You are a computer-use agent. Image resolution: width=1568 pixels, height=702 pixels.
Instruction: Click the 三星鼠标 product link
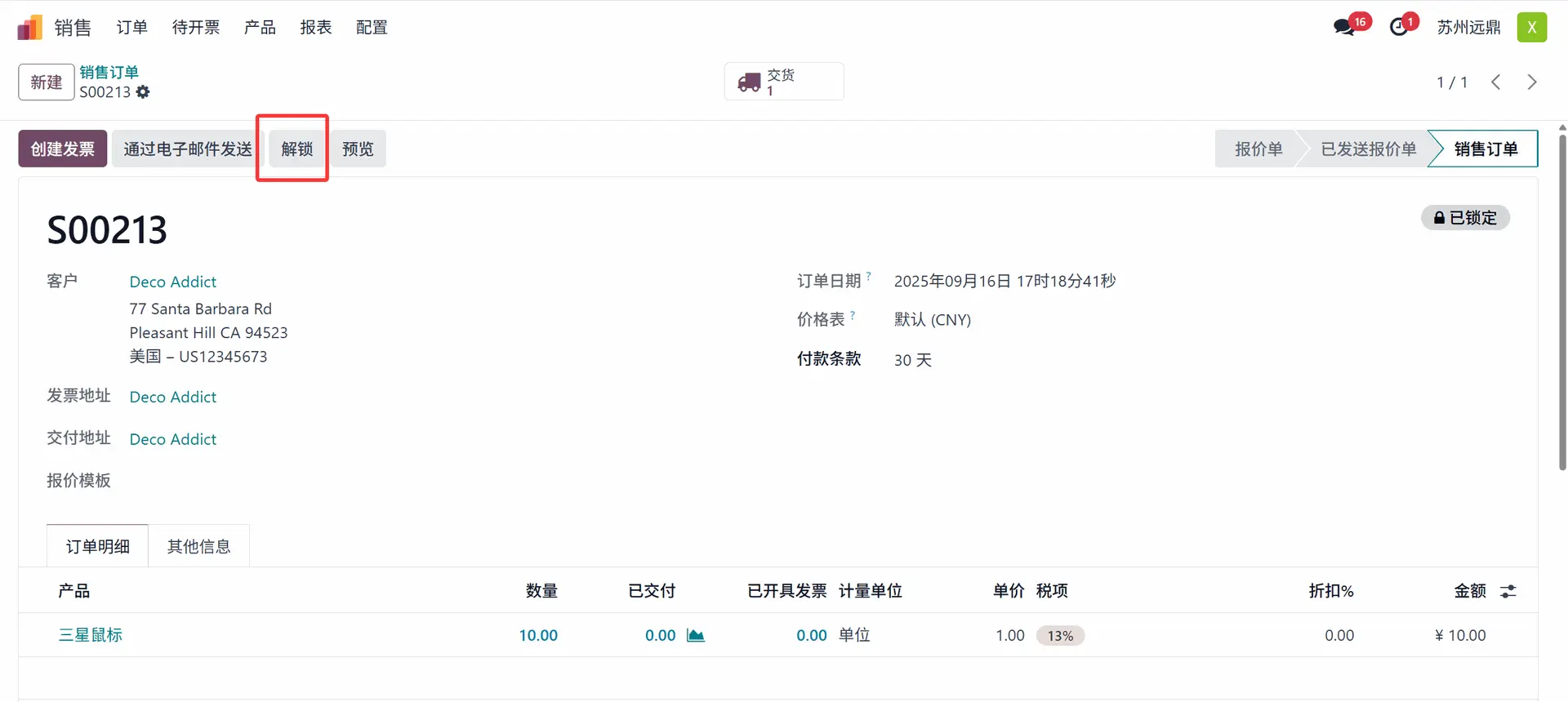(91, 635)
